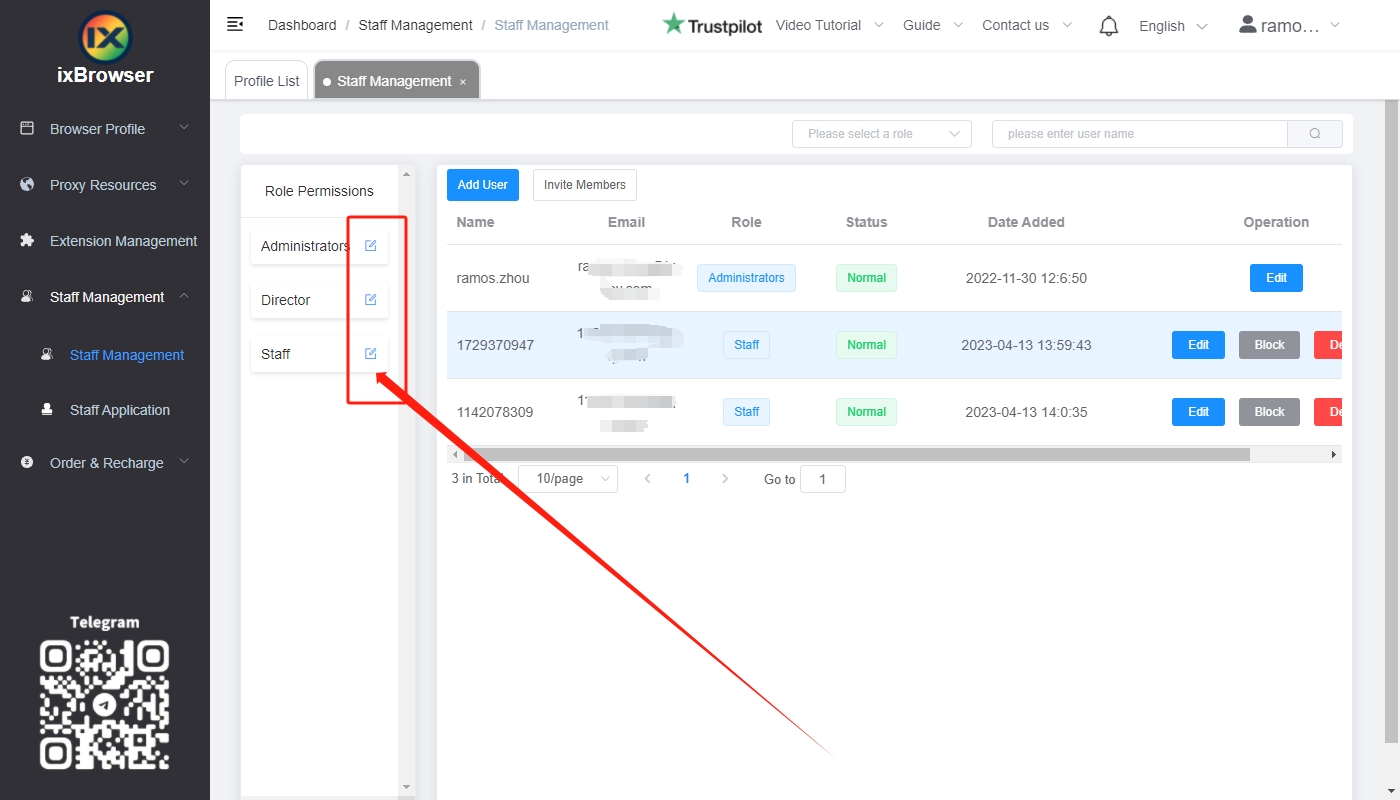Image resolution: width=1400 pixels, height=800 pixels.
Task: Click the Telegram QR code
Action: pos(104,706)
